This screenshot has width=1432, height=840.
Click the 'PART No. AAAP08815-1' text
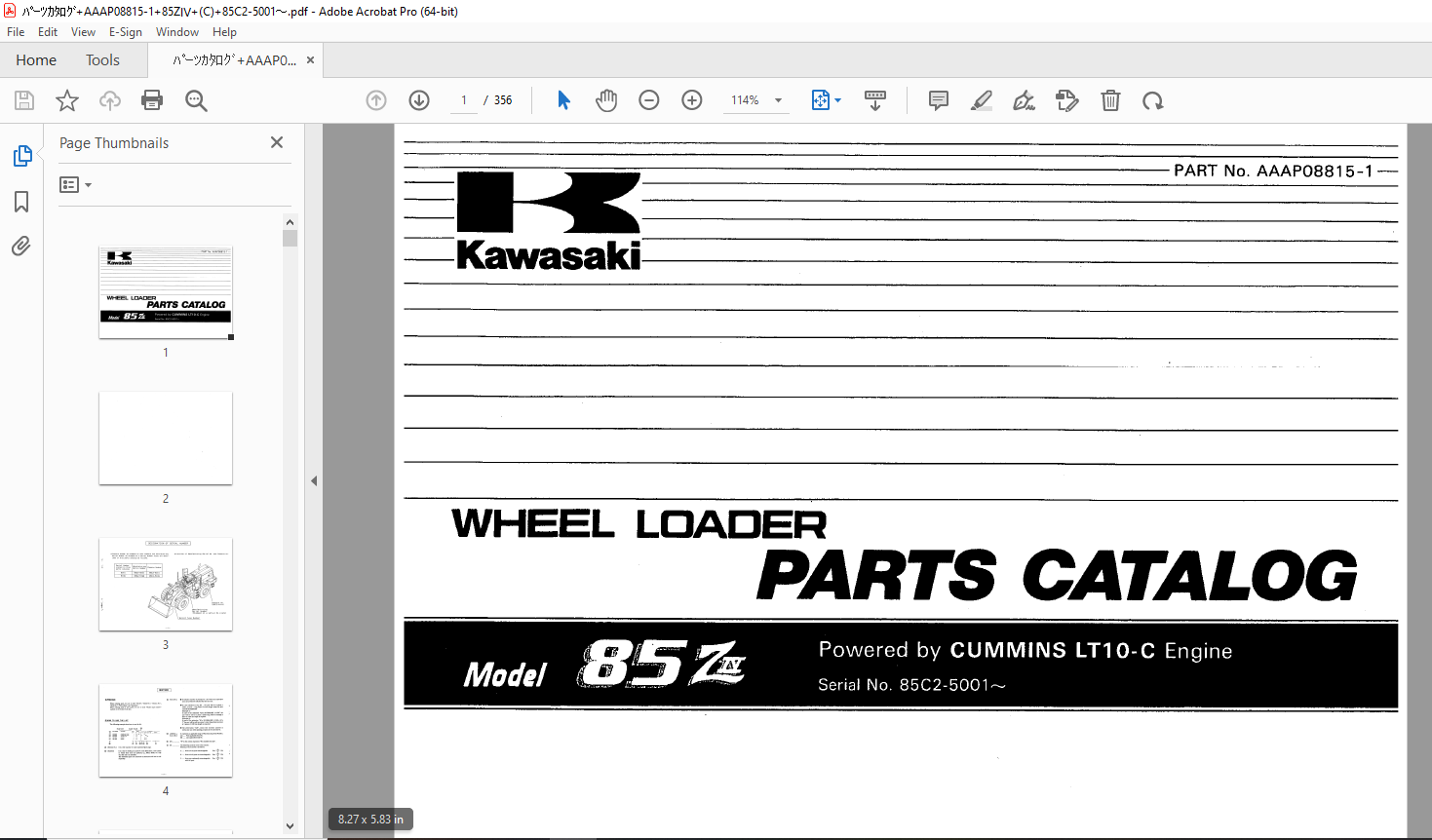(1273, 171)
